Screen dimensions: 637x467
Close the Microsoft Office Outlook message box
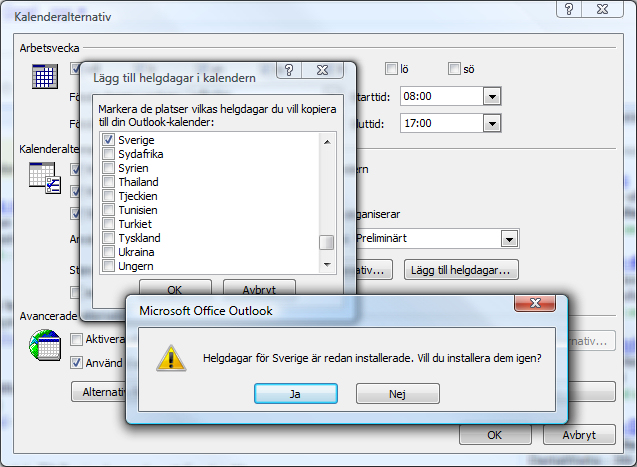(535, 303)
